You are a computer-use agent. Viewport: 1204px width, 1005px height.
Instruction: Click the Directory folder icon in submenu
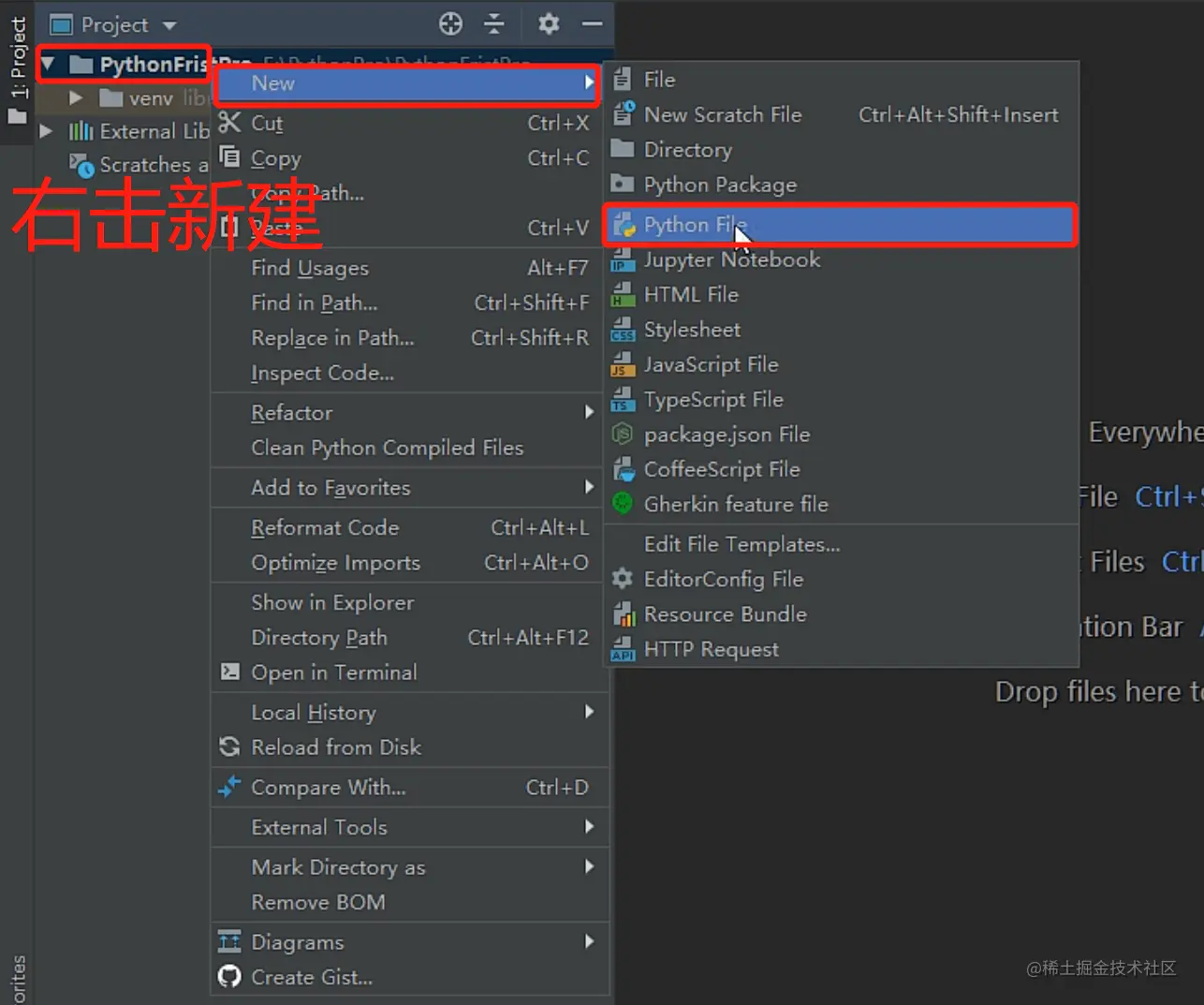click(623, 149)
